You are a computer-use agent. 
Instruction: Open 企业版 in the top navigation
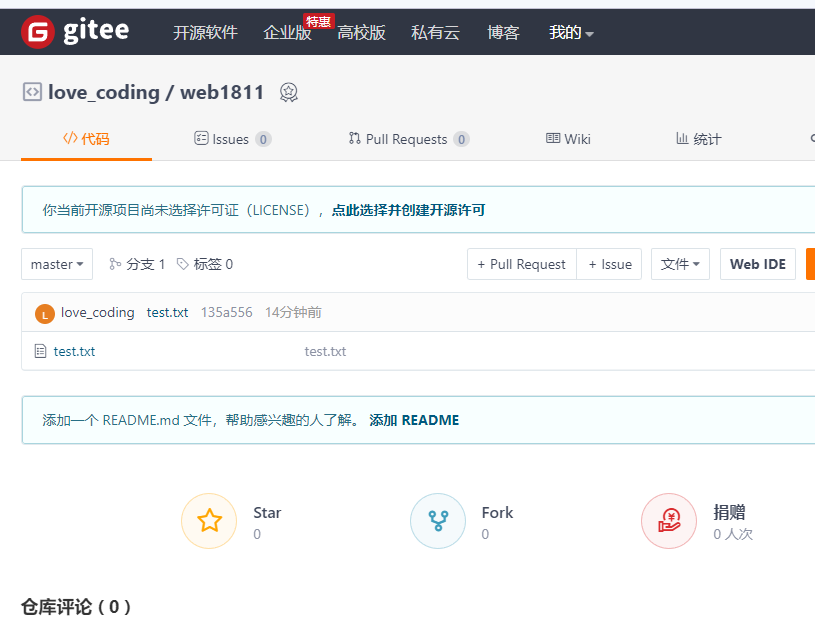pos(287,33)
